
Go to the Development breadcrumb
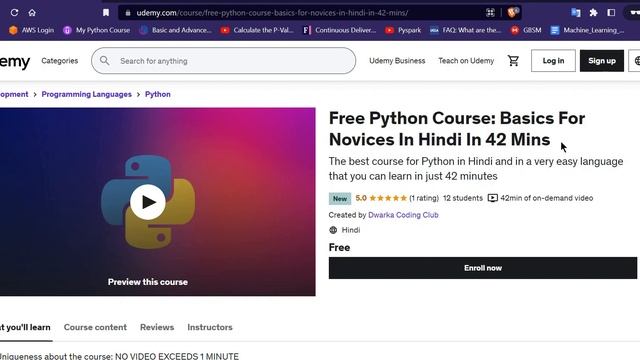(14, 94)
